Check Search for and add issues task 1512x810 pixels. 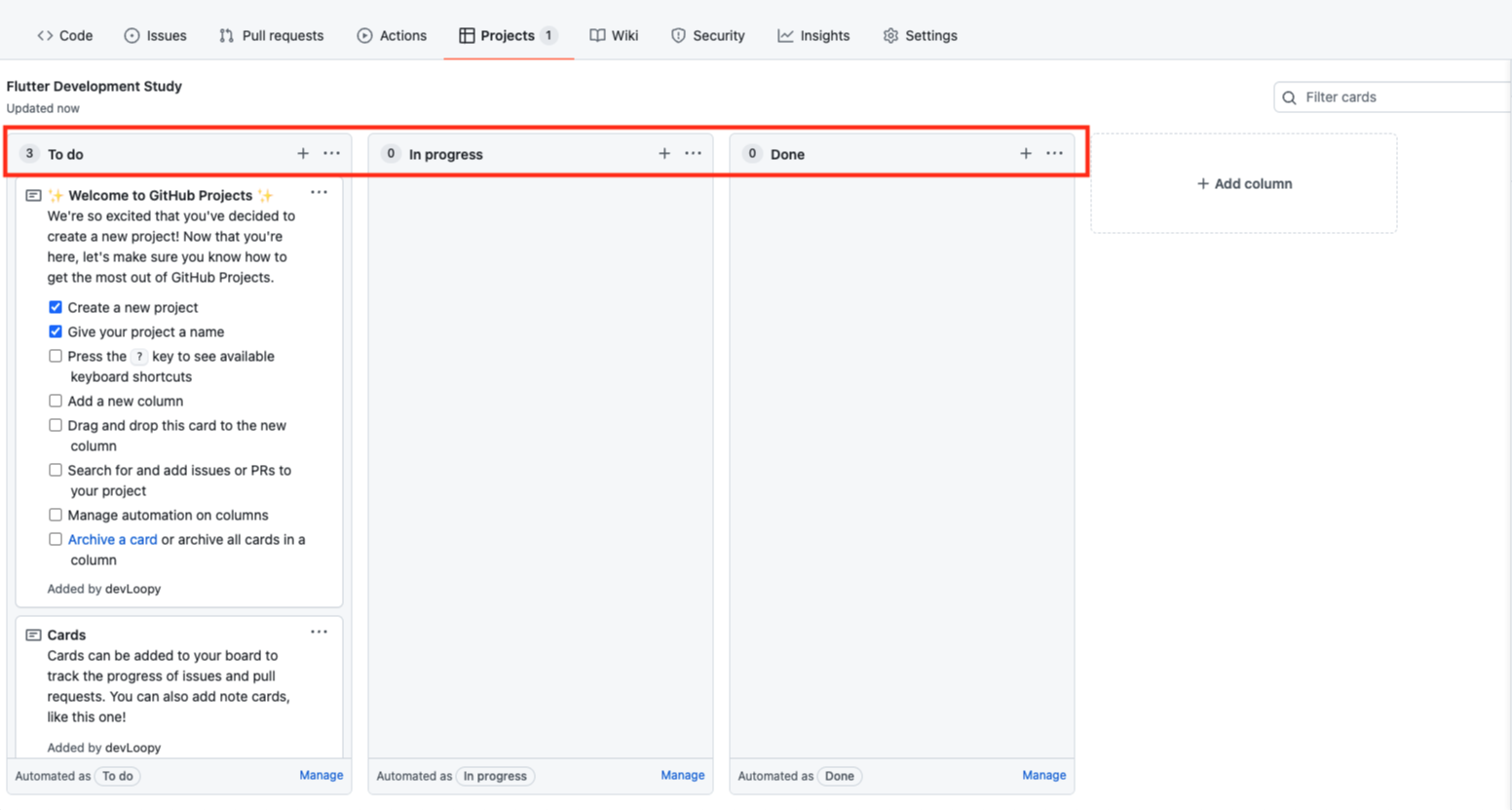tap(56, 470)
